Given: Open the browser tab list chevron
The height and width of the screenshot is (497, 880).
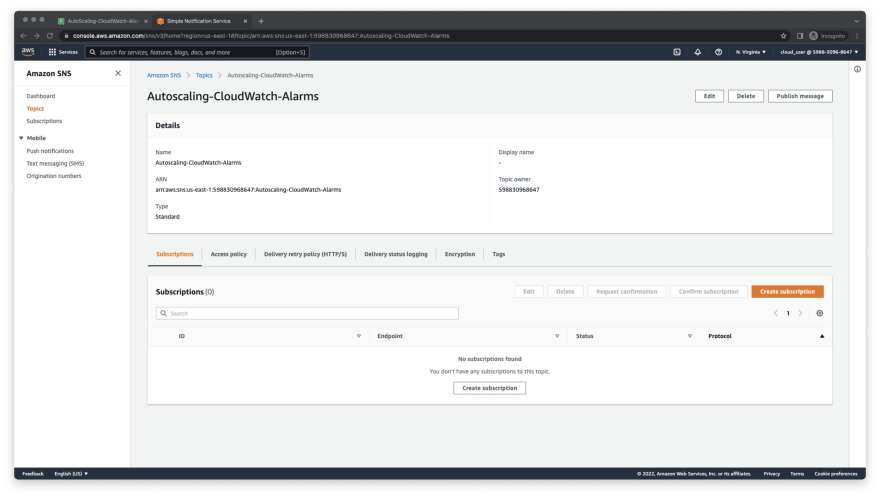Looking at the screenshot, I should click(856, 21).
